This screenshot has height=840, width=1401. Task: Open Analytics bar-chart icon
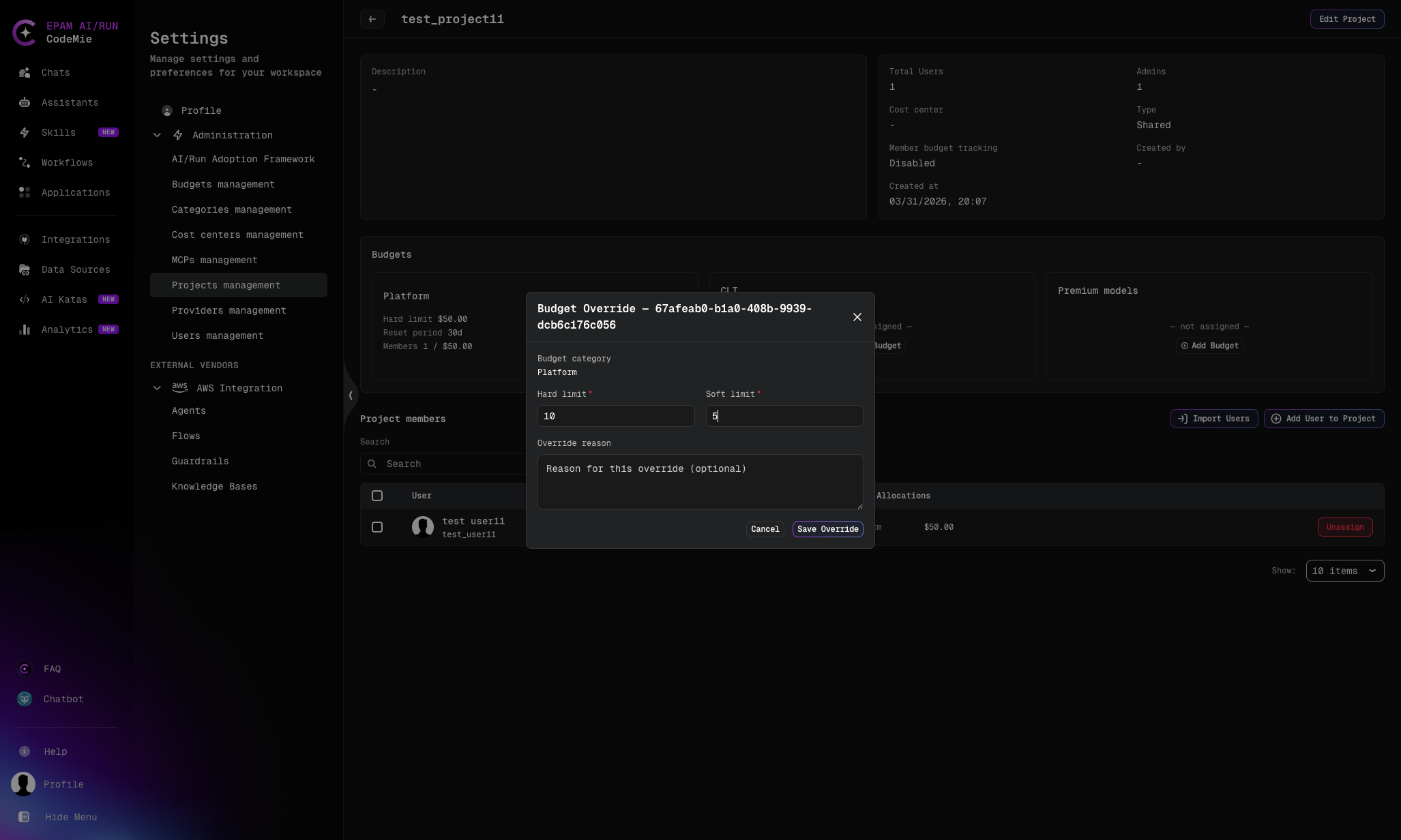25,329
